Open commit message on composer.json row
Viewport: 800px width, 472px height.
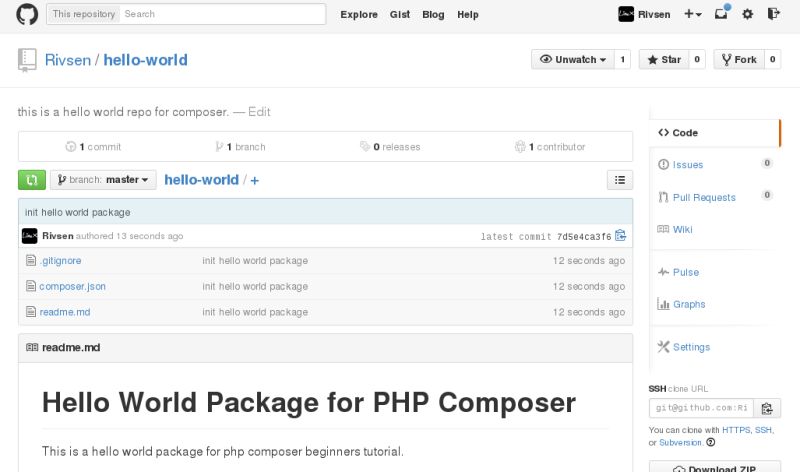(x=255, y=286)
